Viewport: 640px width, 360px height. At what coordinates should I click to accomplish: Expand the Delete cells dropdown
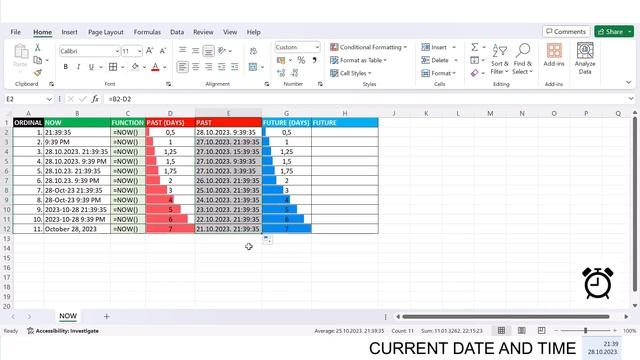456,60
